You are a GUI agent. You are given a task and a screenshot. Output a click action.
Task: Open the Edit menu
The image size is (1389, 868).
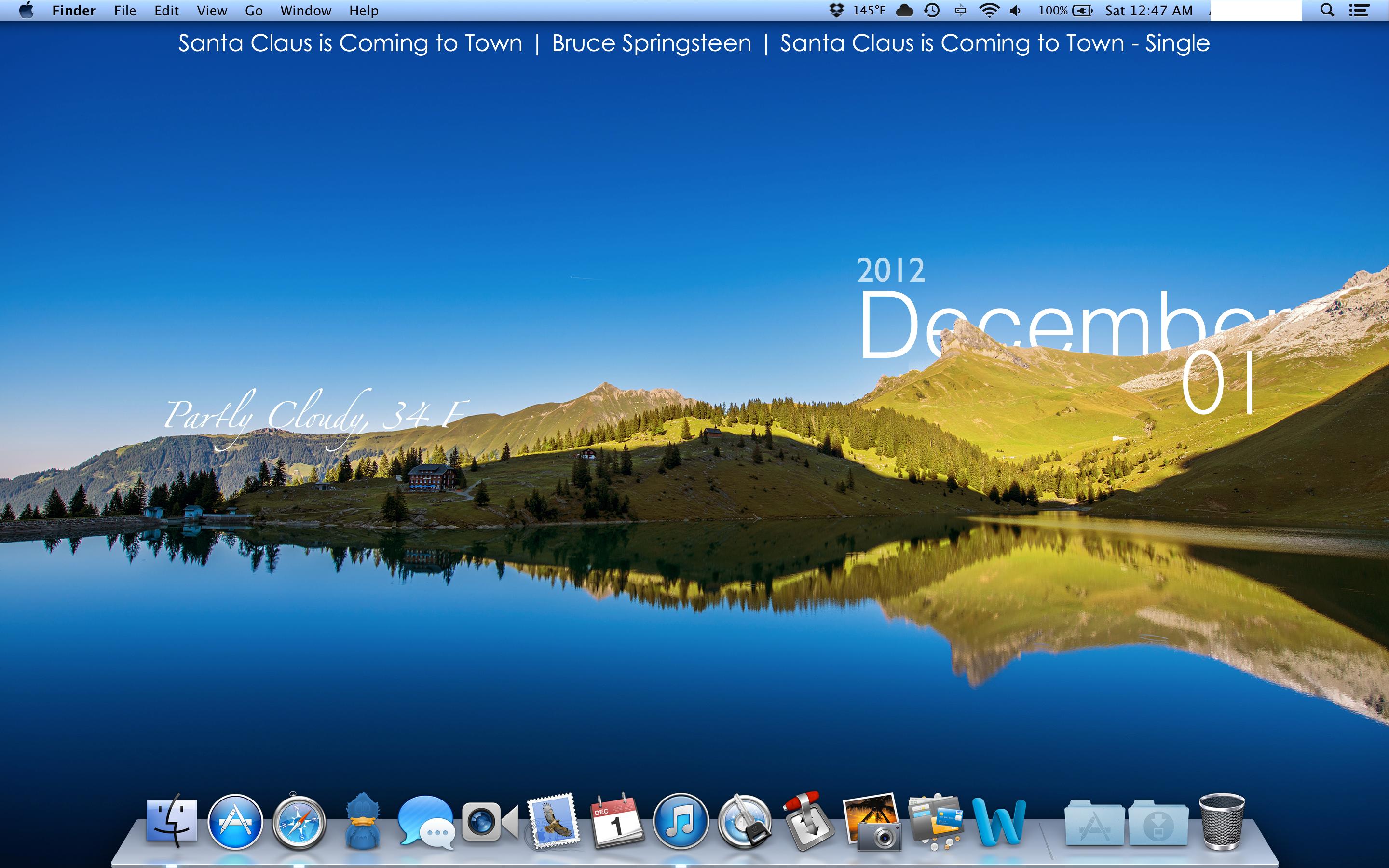(x=166, y=10)
